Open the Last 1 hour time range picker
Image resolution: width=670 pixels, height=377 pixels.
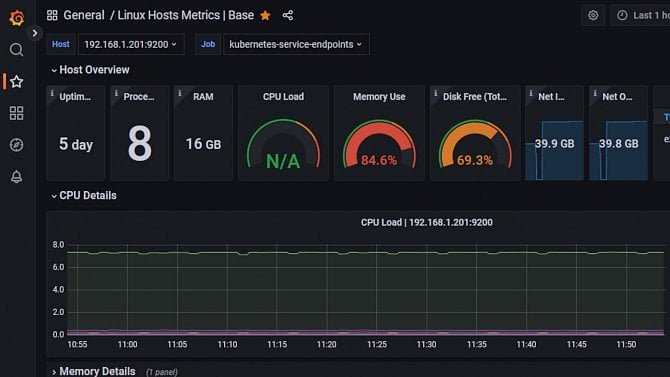[640, 15]
